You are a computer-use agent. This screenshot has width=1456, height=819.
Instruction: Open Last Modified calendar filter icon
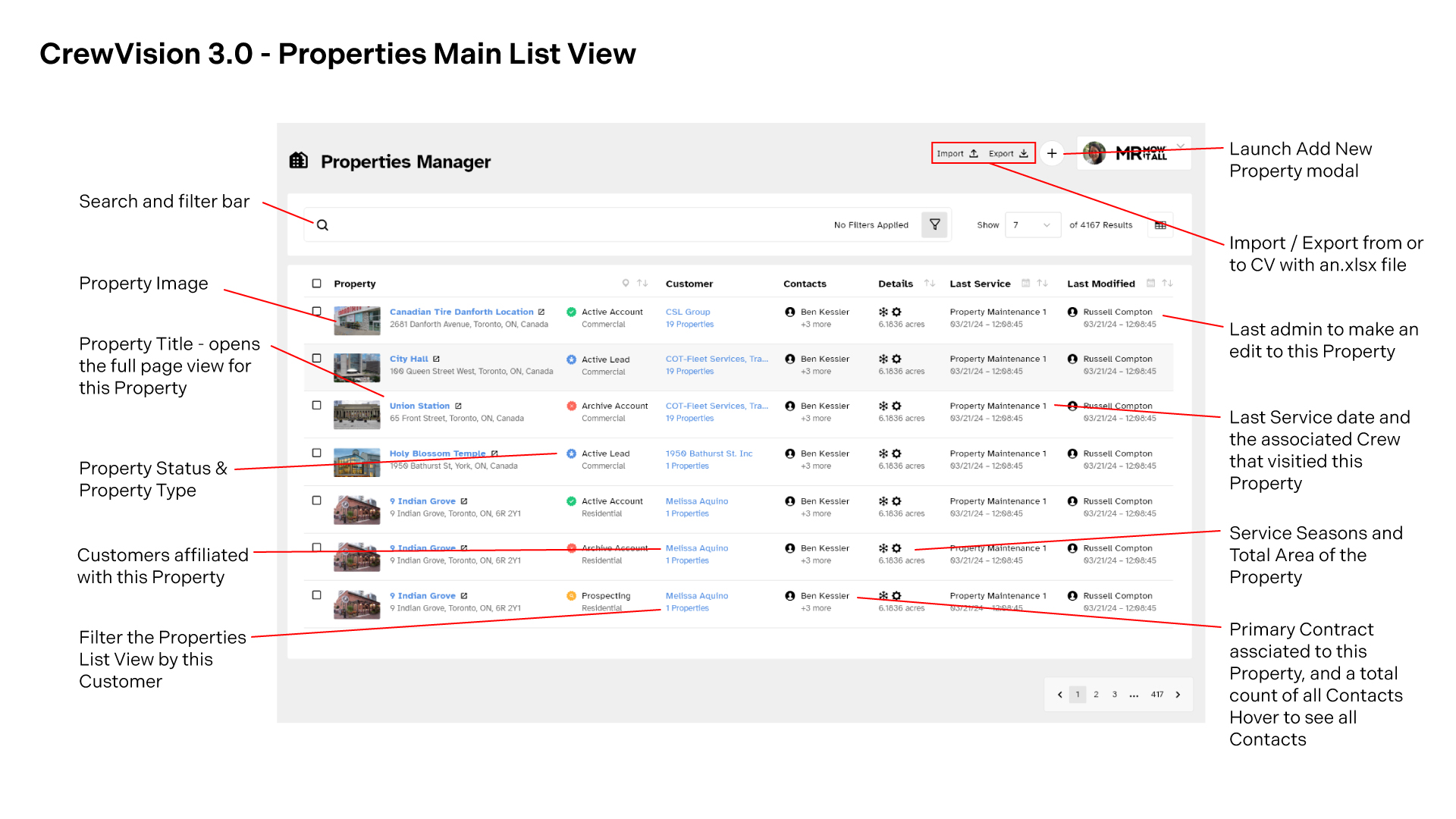pyautogui.click(x=1151, y=283)
